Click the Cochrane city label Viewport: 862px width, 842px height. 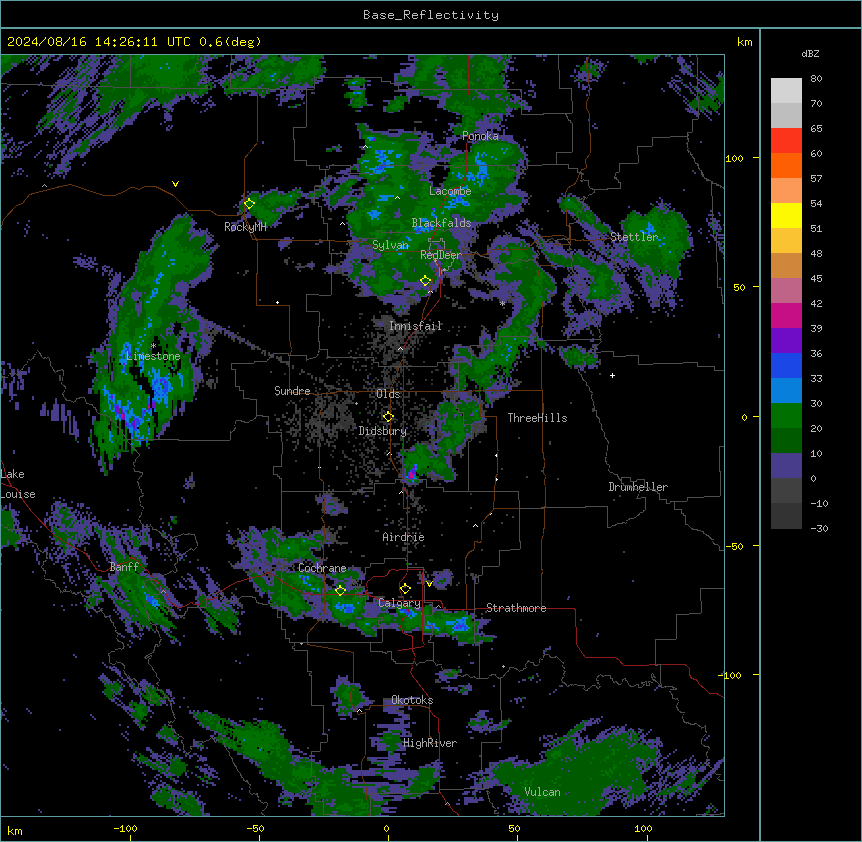pos(322,568)
